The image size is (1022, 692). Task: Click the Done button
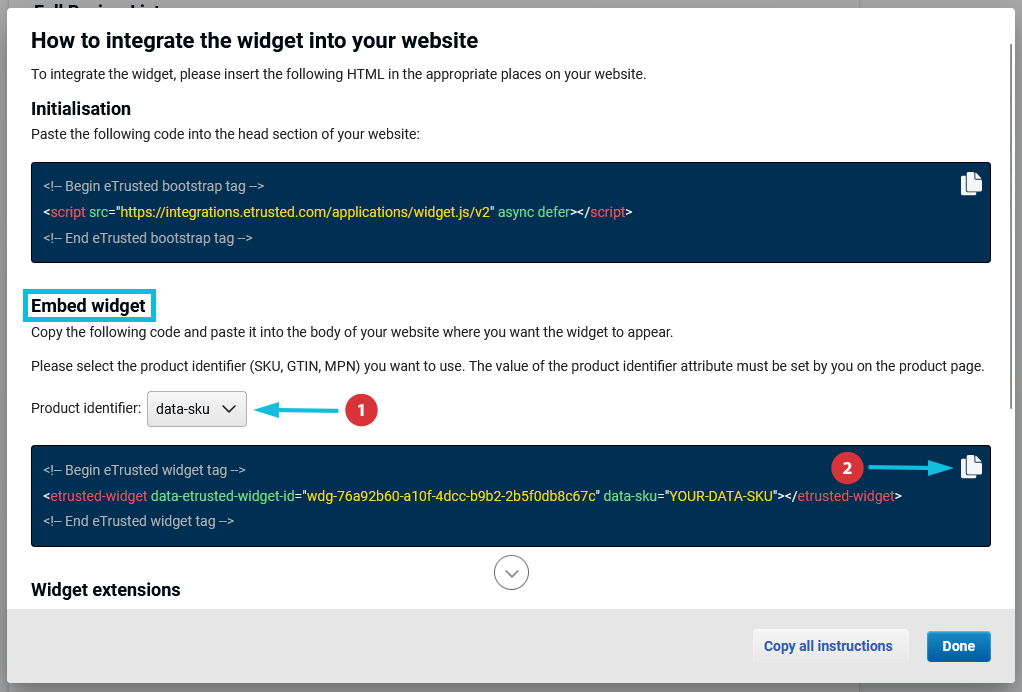coord(959,646)
